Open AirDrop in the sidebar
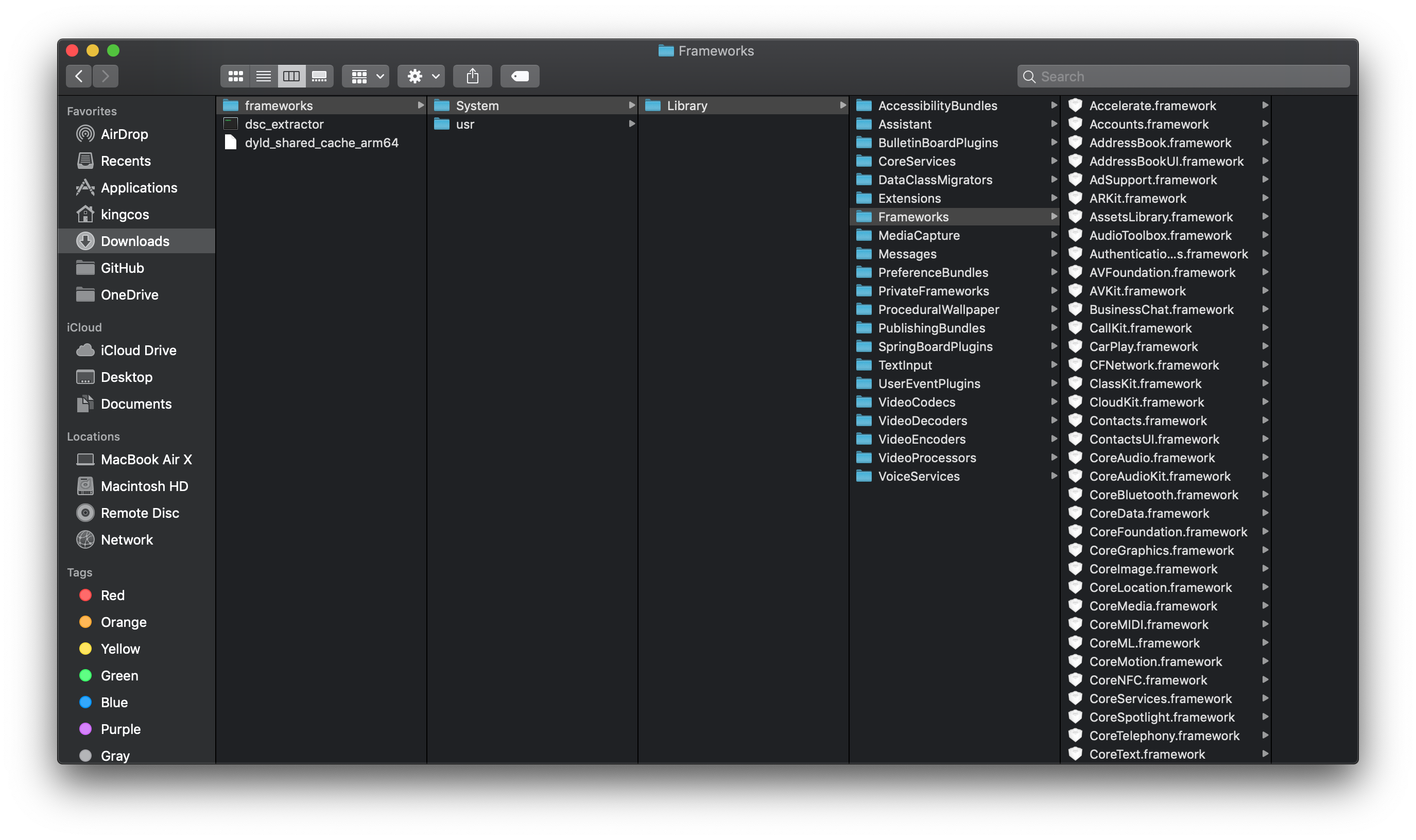 124,134
